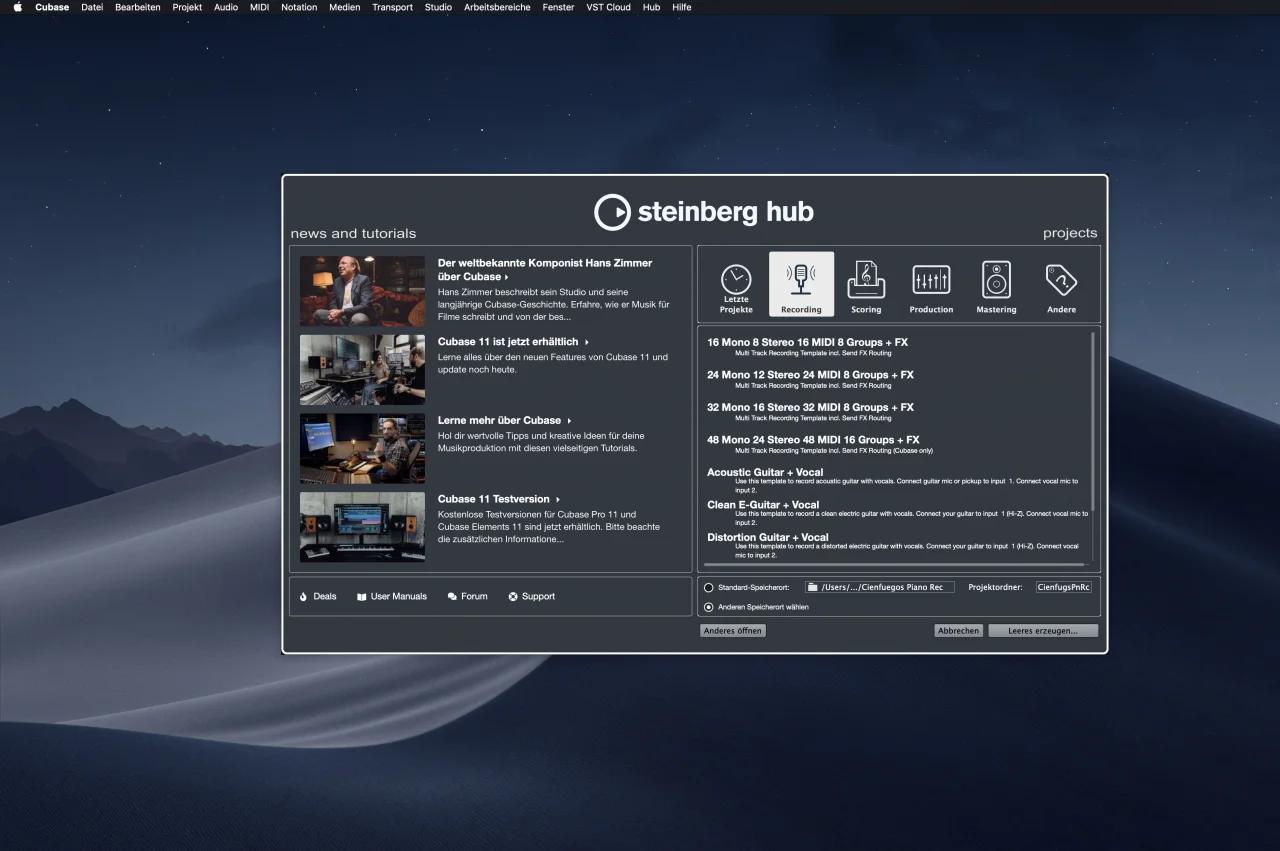This screenshot has width=1280, height=851.
Task: Click the Forum speech bubble icon
Action: click(453, 597)
